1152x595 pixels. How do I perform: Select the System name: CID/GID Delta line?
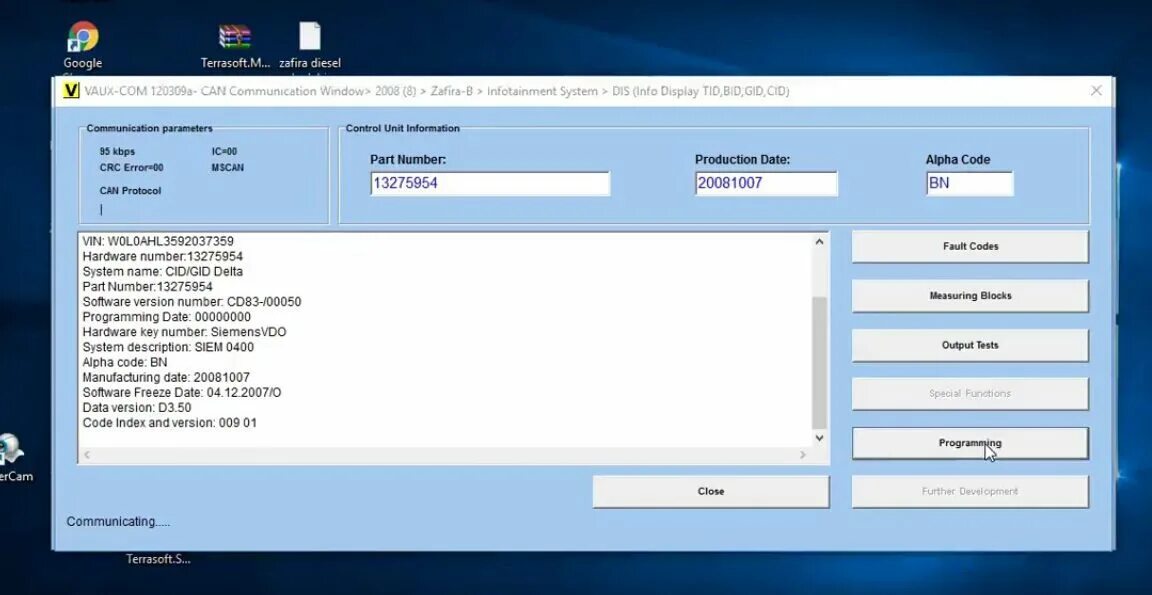click(162, 272)
